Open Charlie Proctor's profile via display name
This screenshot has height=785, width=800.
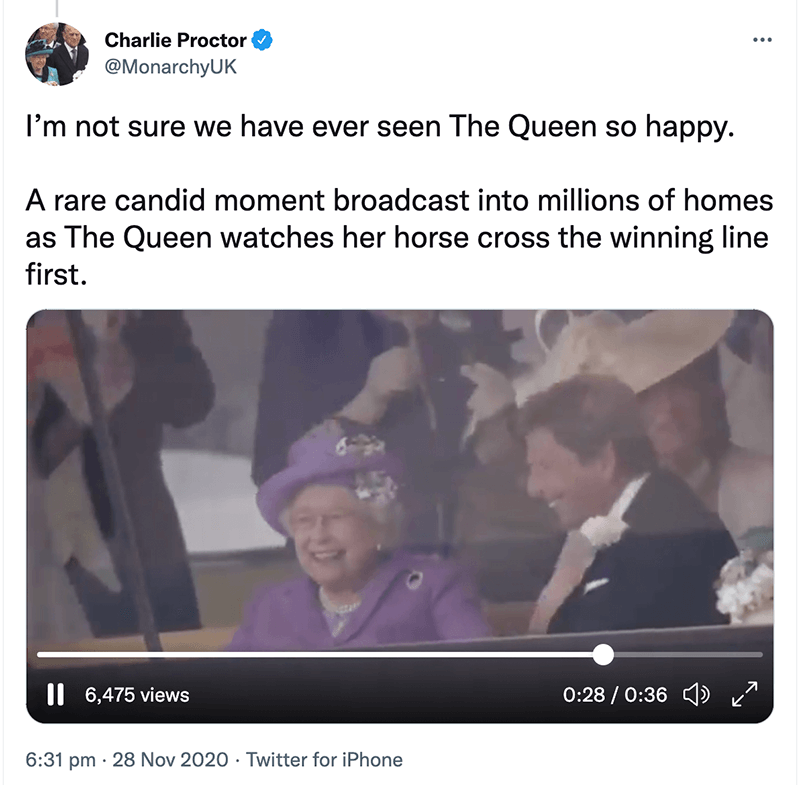(176, 40)
